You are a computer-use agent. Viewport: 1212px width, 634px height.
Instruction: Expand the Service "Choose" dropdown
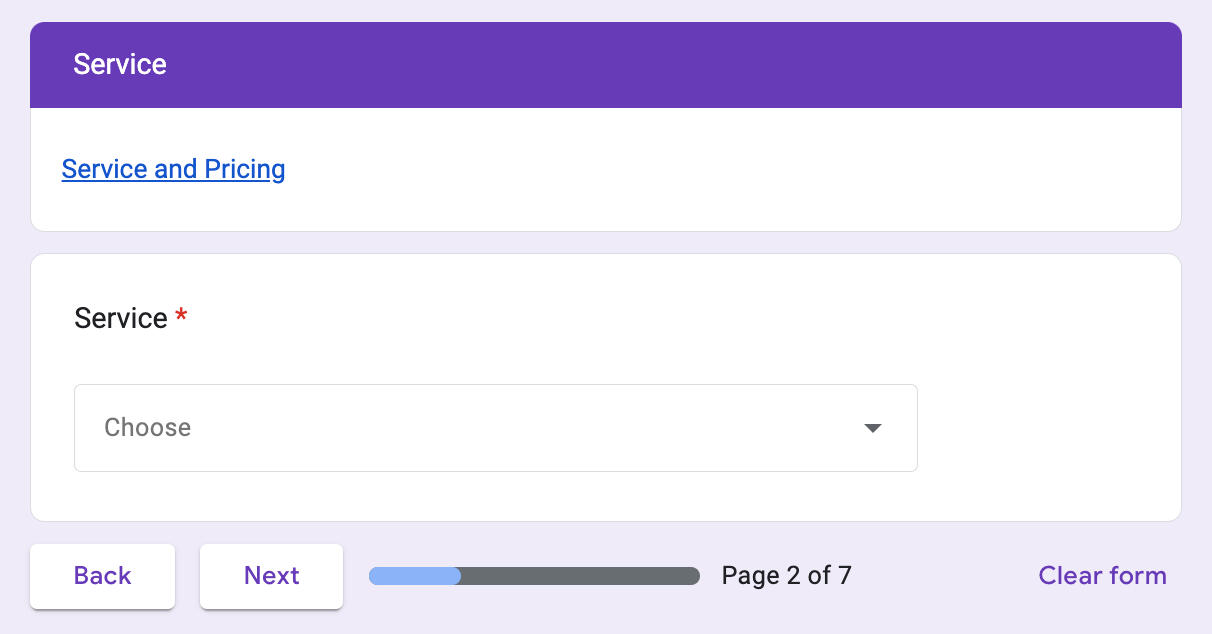495,428
